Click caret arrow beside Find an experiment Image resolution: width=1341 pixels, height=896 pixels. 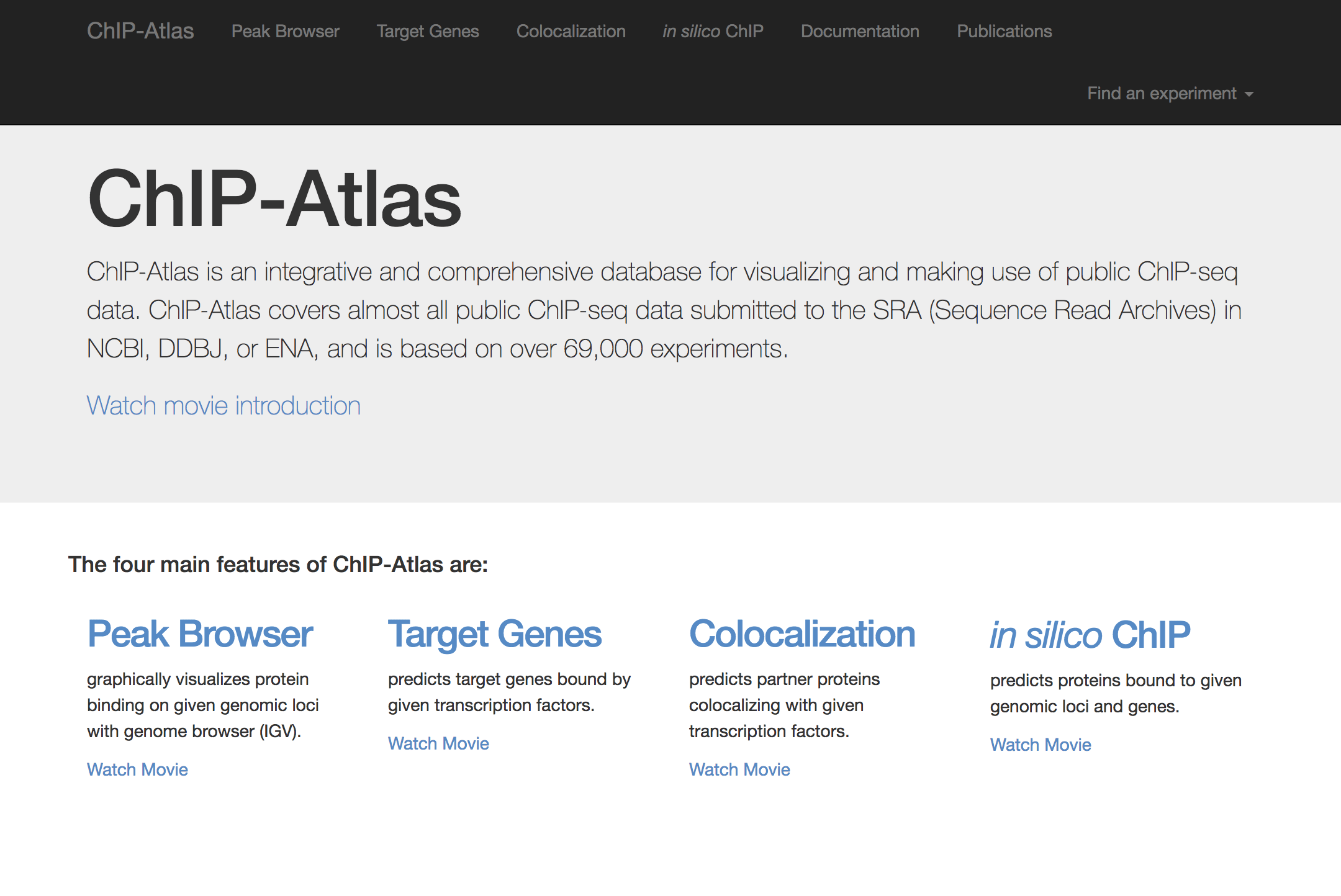coord(1249,94)
